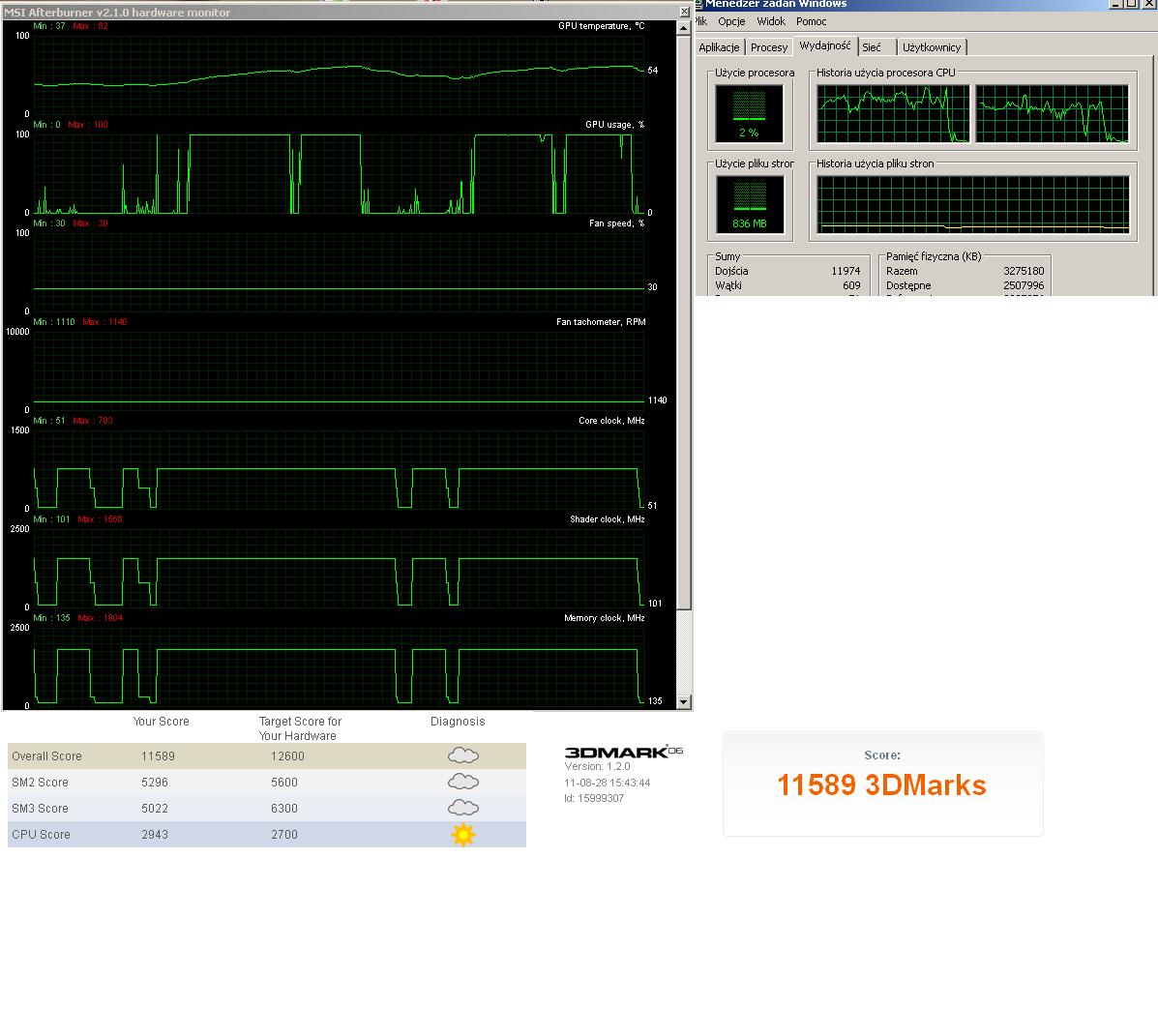Open the Pomoc menu in Task Manager

pyautogui.click(x=811, y=21)
